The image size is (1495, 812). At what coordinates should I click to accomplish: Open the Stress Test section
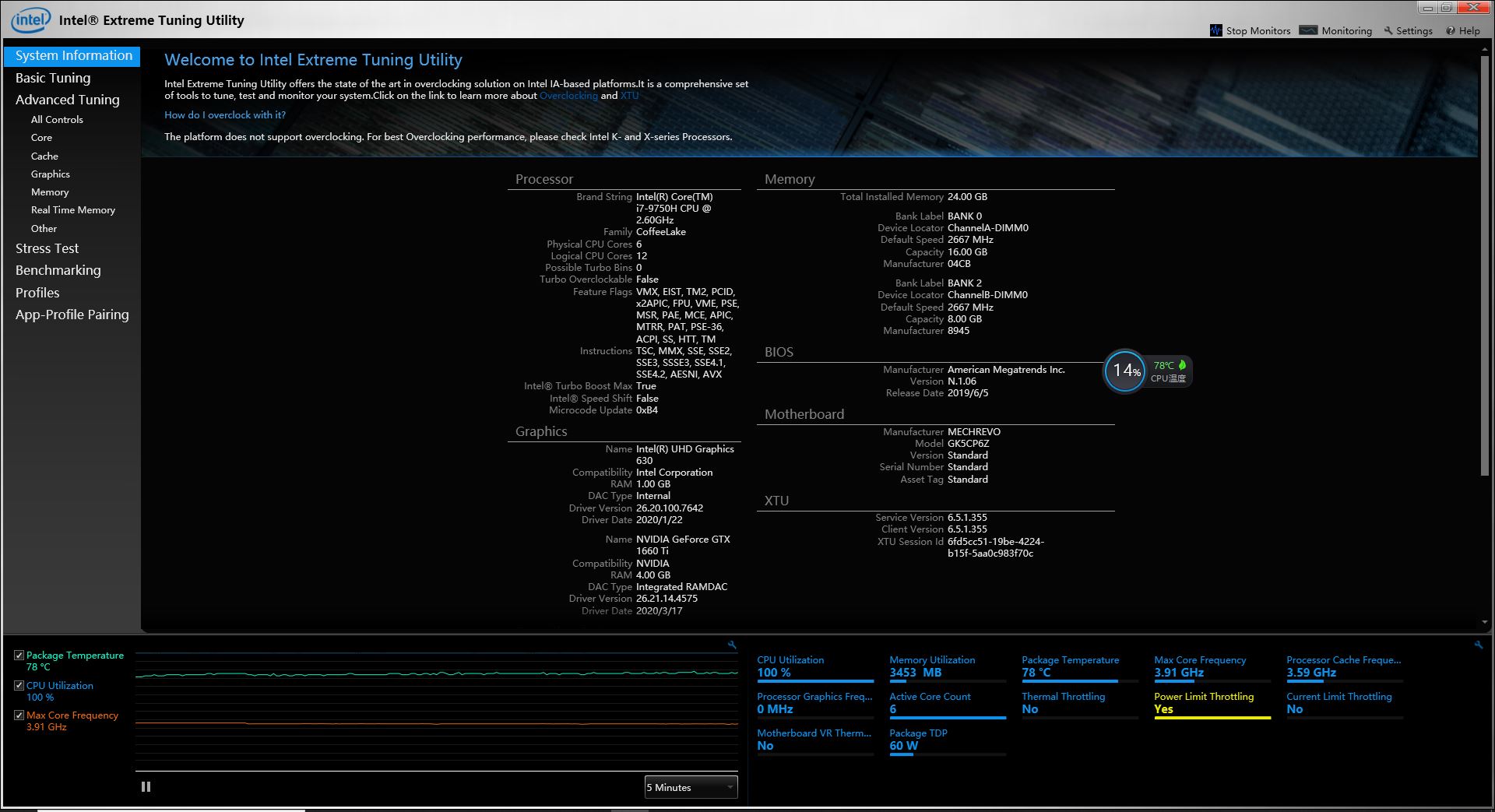click(x=47, y=248)
